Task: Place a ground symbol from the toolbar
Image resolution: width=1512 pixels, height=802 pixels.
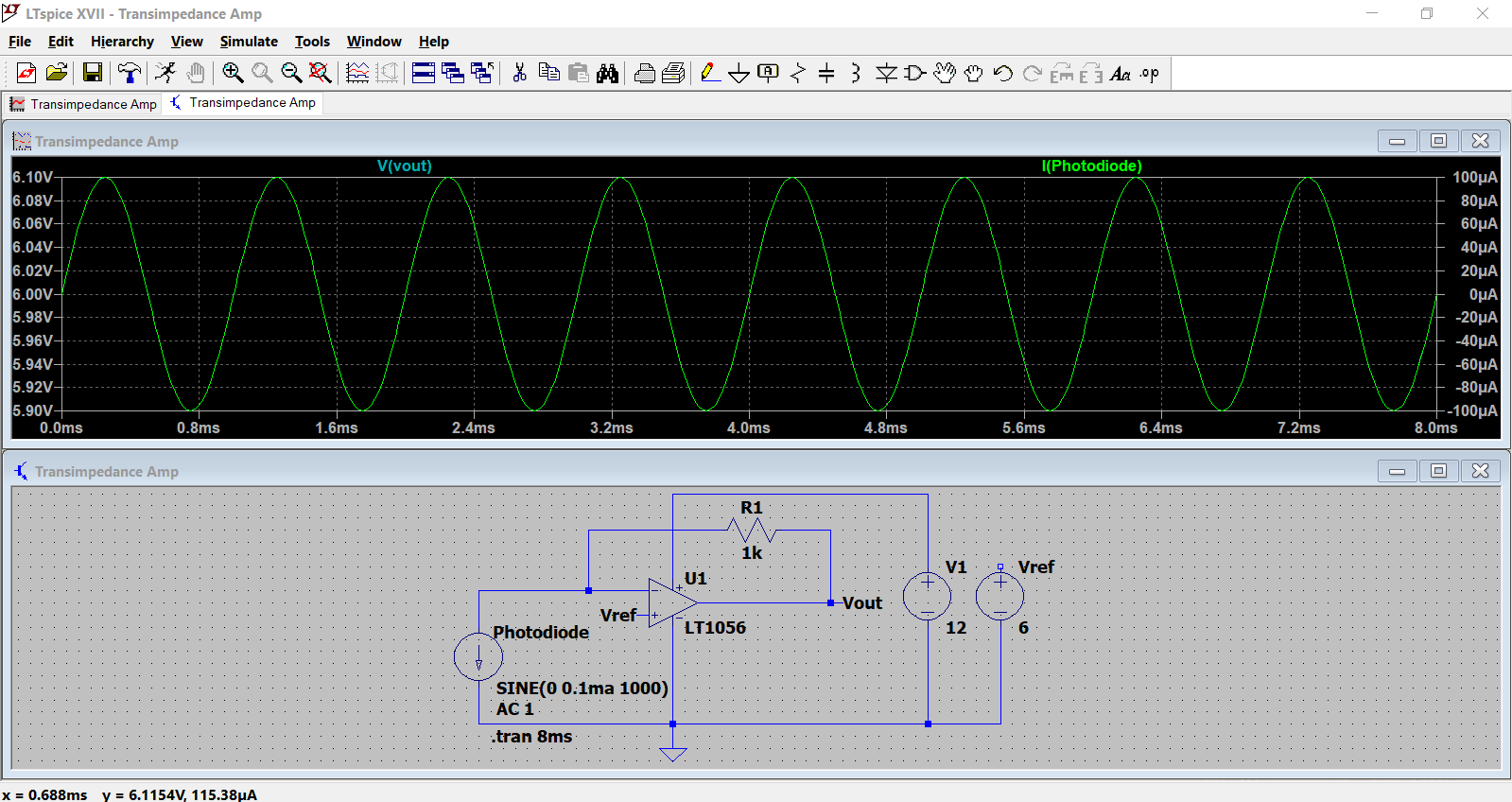Action: [739, 73]
